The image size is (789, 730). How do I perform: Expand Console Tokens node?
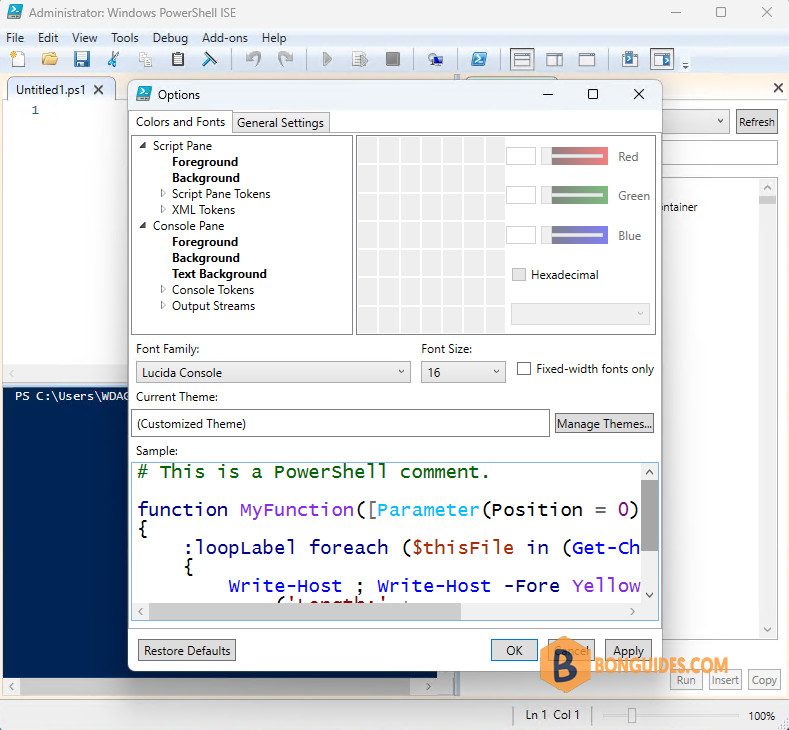pos(163,289)
